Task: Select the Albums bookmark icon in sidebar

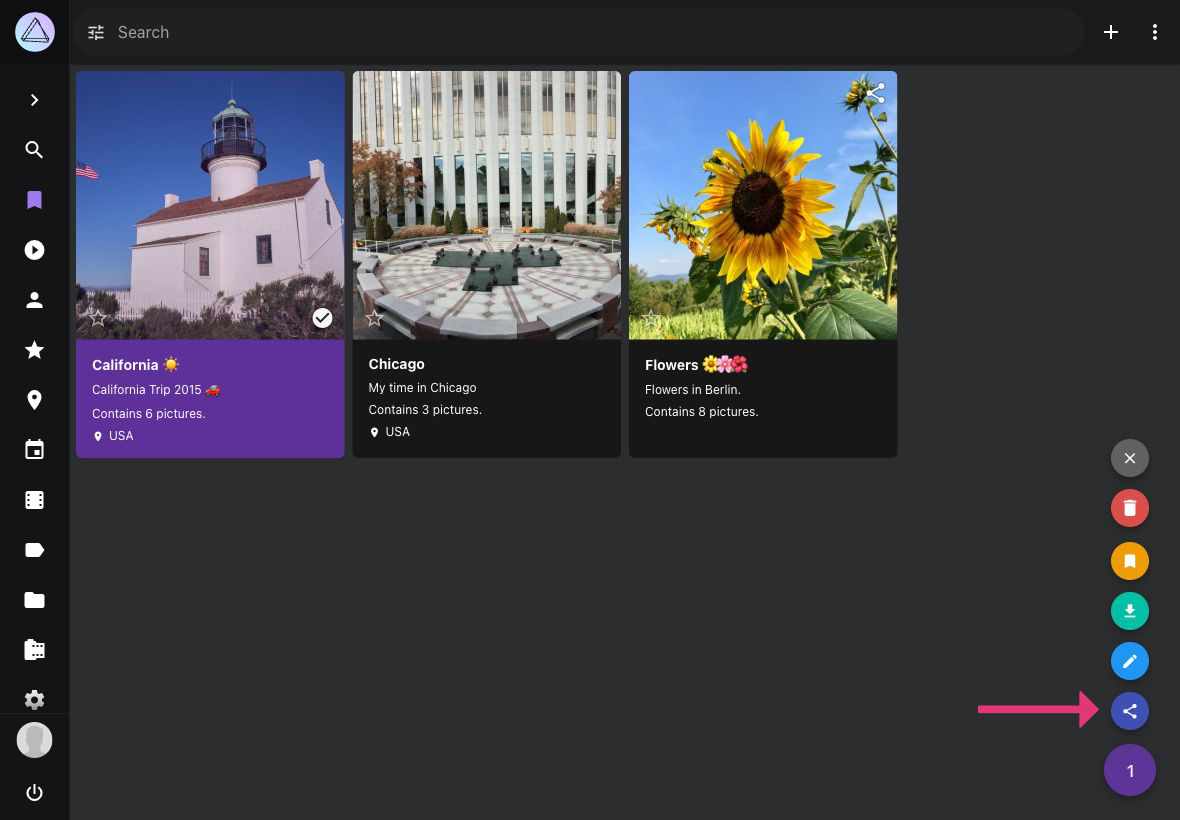Action: pyautogui.click(x=34, y=200)
